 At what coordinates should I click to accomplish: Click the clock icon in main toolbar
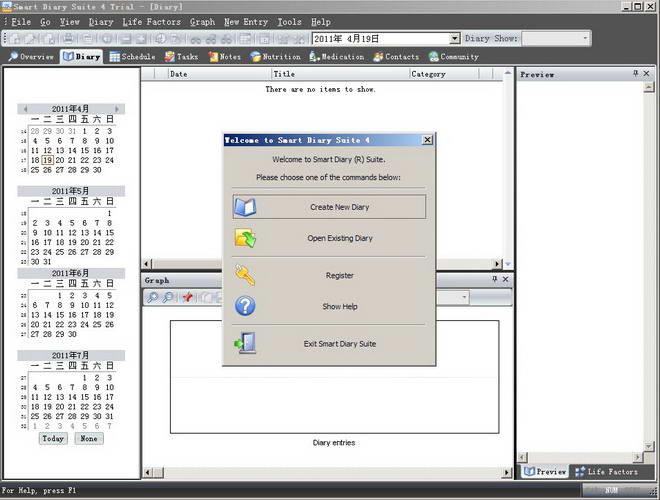(161, 39)
